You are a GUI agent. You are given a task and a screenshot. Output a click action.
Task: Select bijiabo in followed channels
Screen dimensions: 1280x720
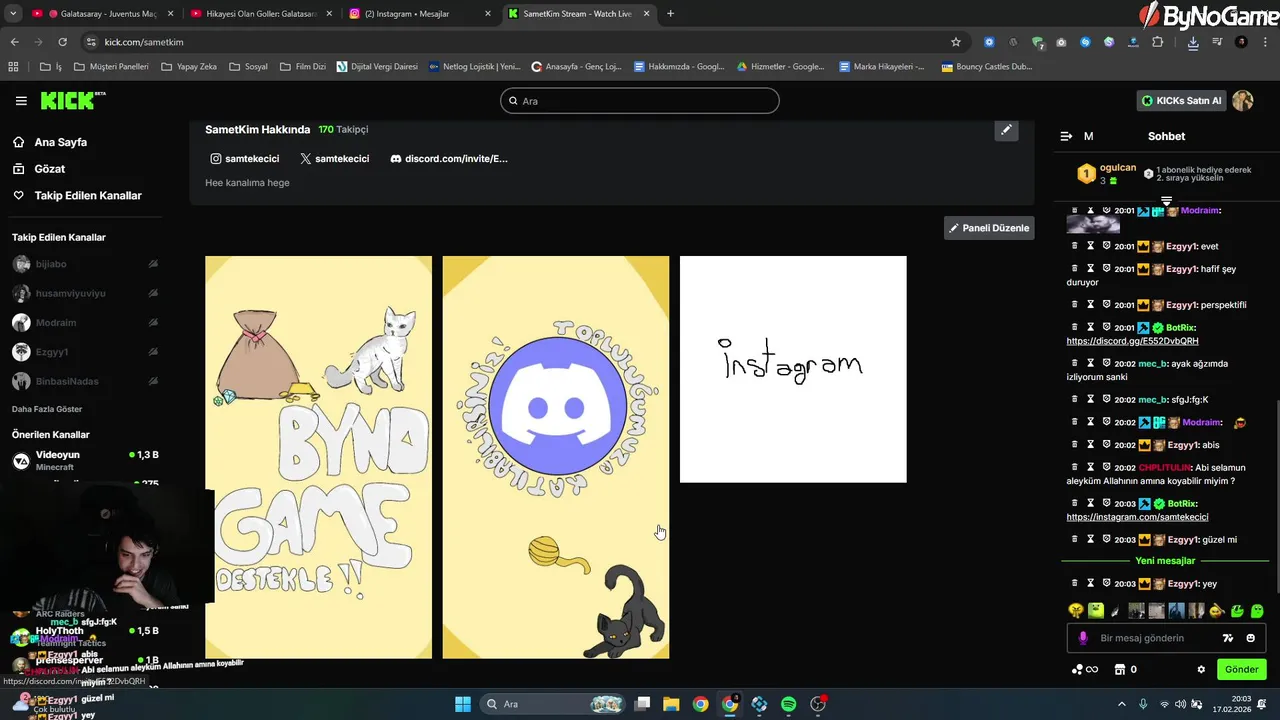click(x=85, y=264)
